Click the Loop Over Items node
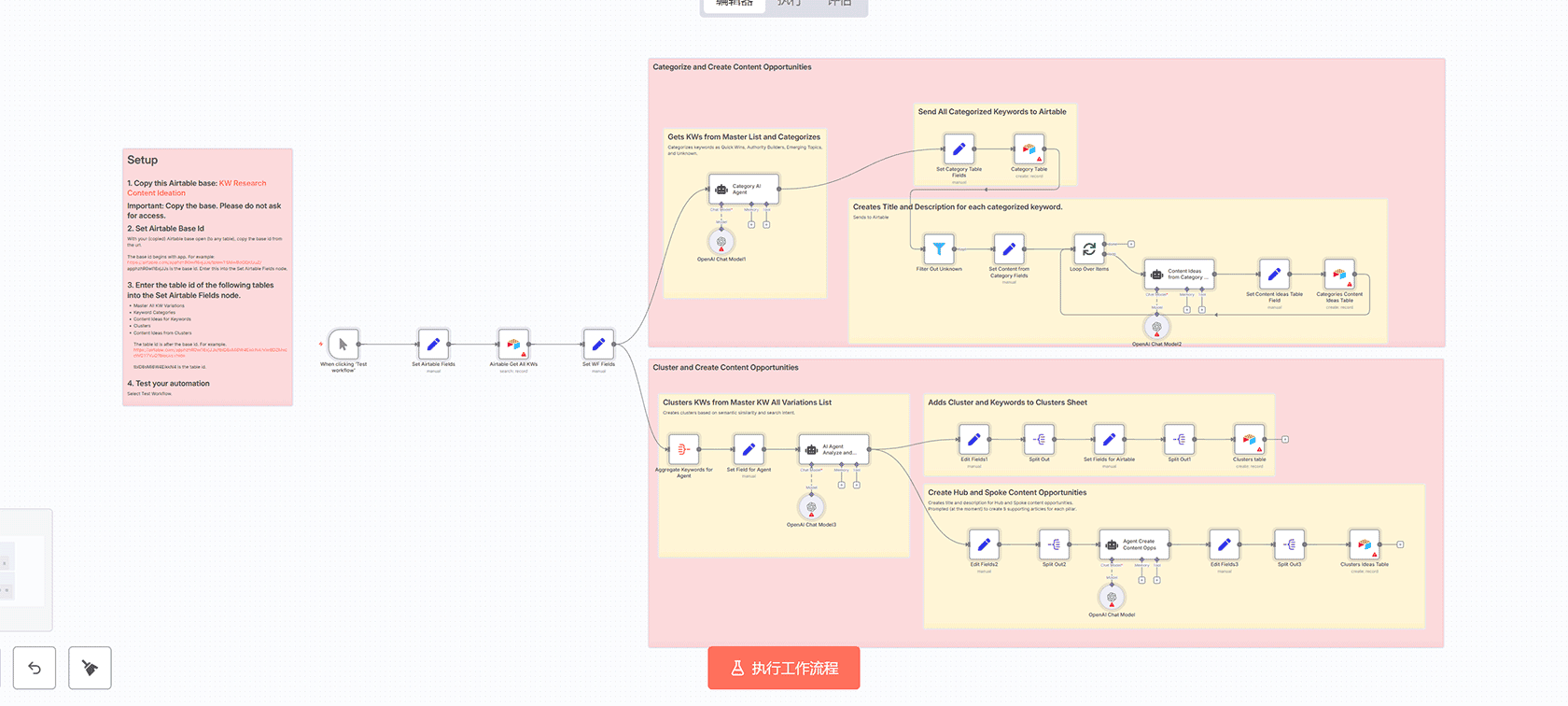This screenshot has height=706, width=1568. click(1088, 249)
